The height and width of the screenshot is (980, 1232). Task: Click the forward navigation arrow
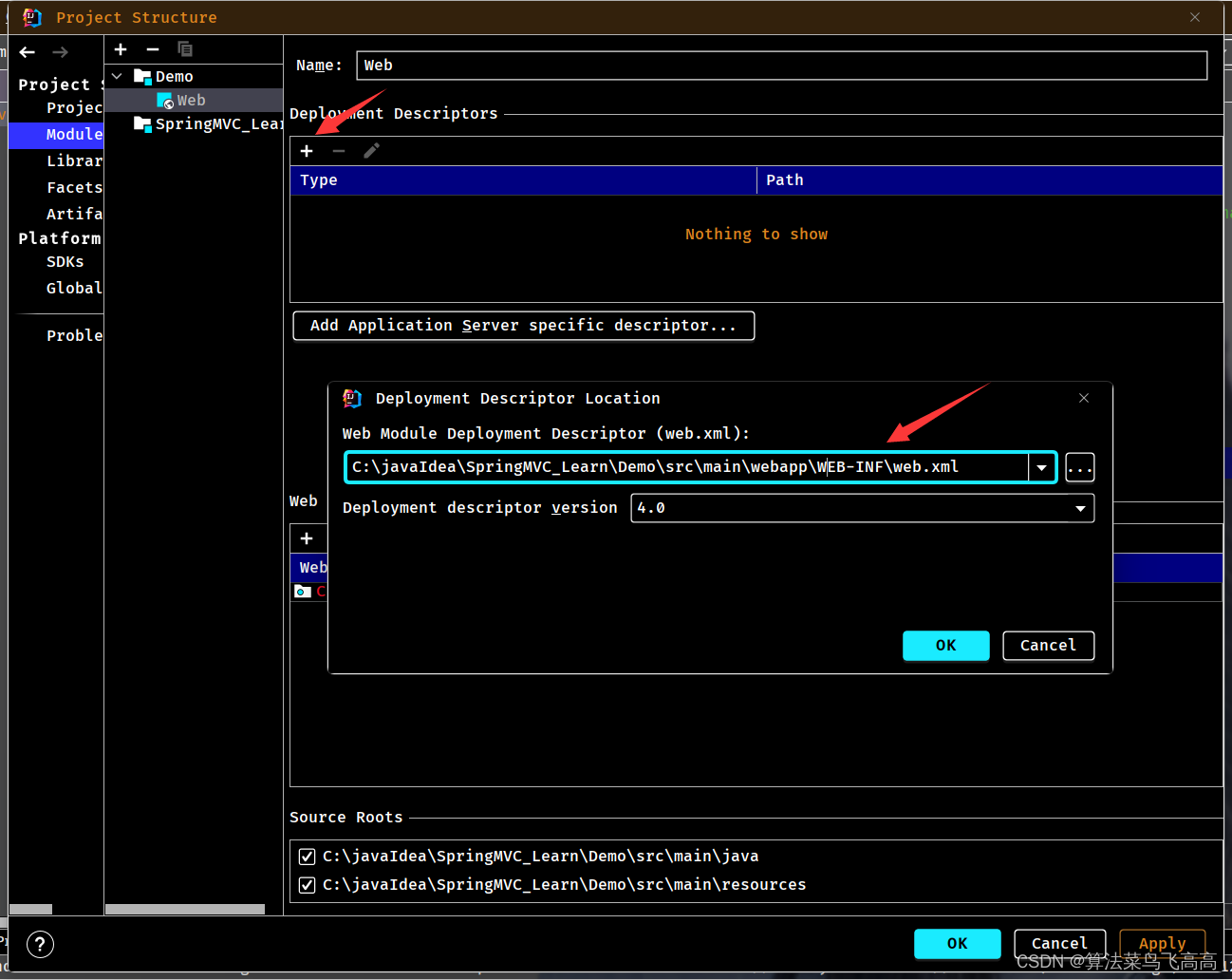pos(60,52)
